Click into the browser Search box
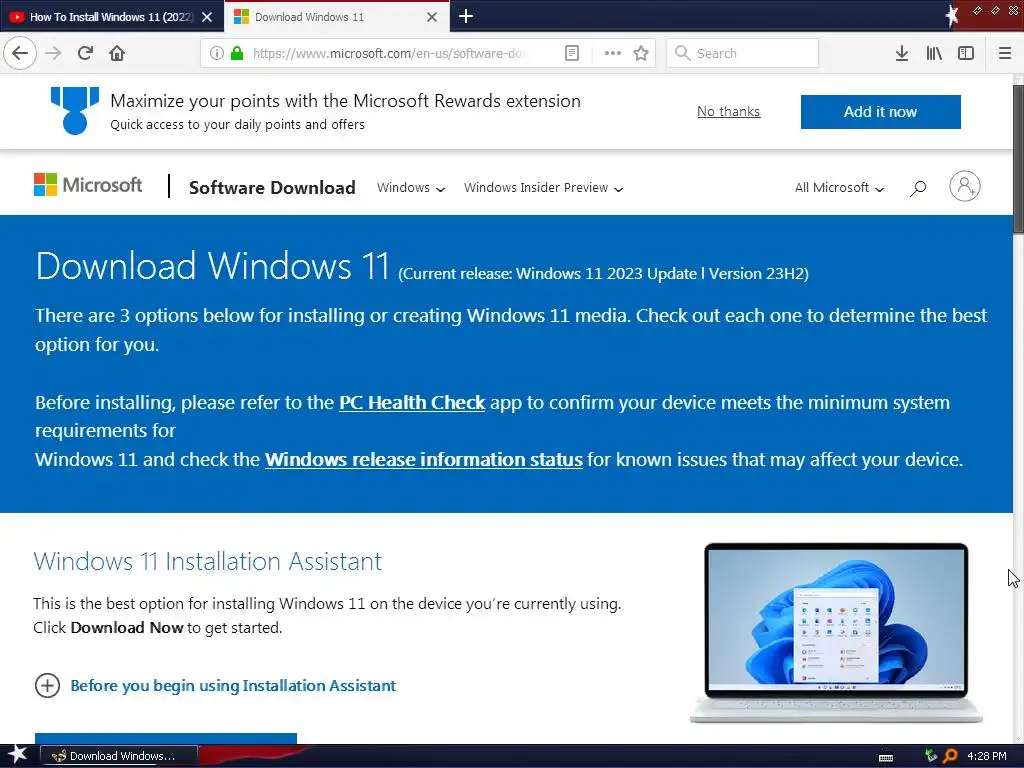The image size is (1024, 768). (742, 53)
